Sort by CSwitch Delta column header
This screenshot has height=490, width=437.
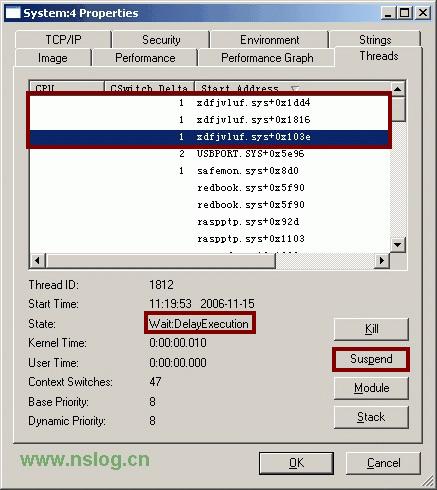point(149,87)
